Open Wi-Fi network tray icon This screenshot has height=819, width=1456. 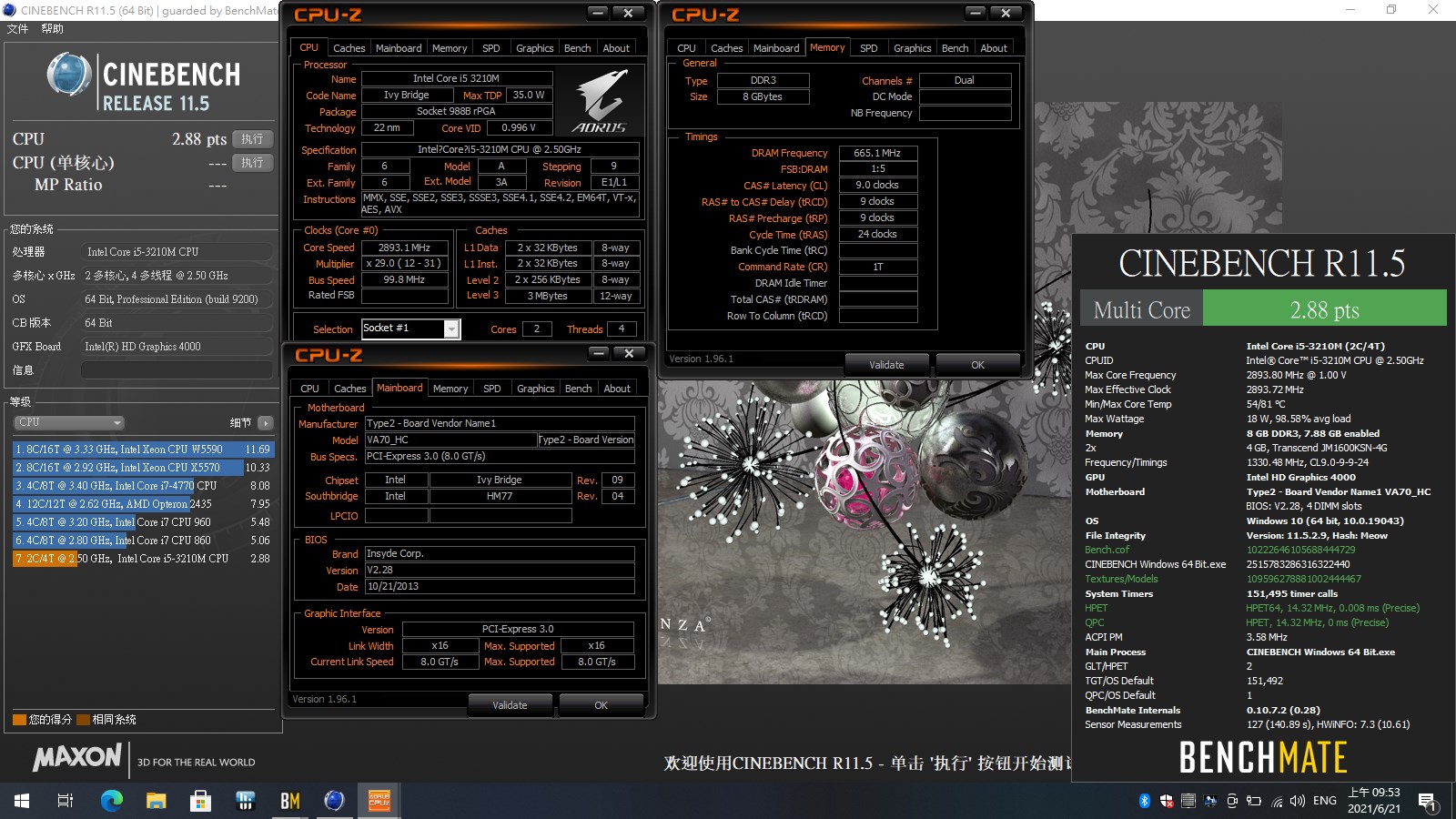click(x=1277, y=801)
